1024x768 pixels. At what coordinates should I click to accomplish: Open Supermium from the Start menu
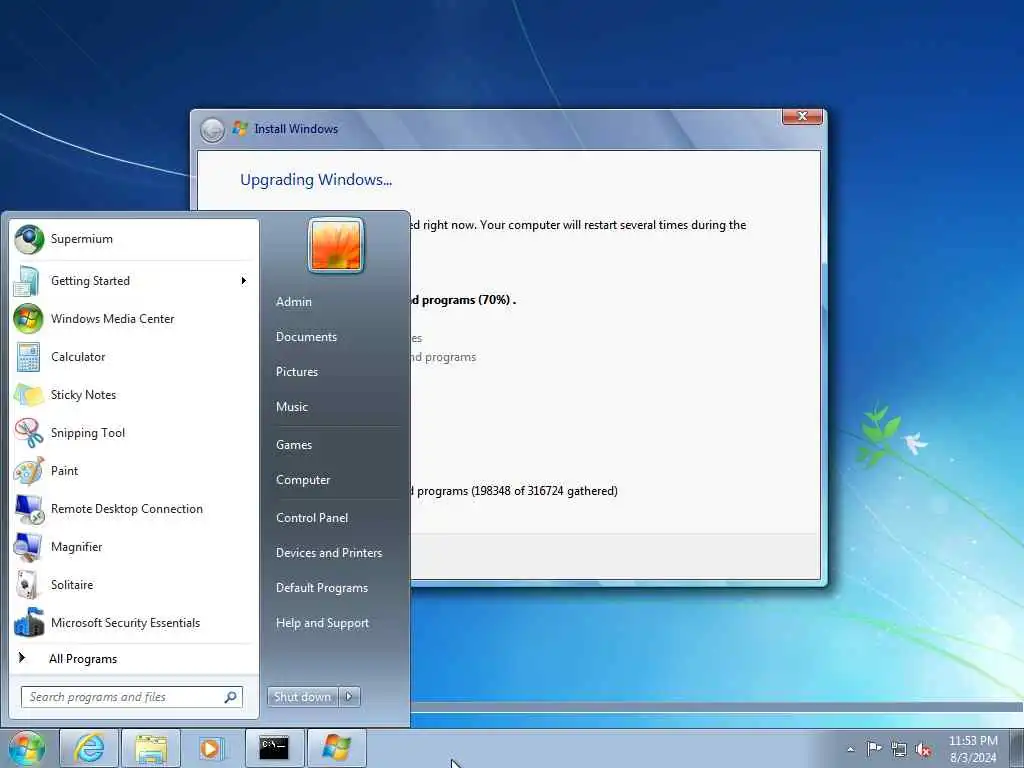point(133,239)
